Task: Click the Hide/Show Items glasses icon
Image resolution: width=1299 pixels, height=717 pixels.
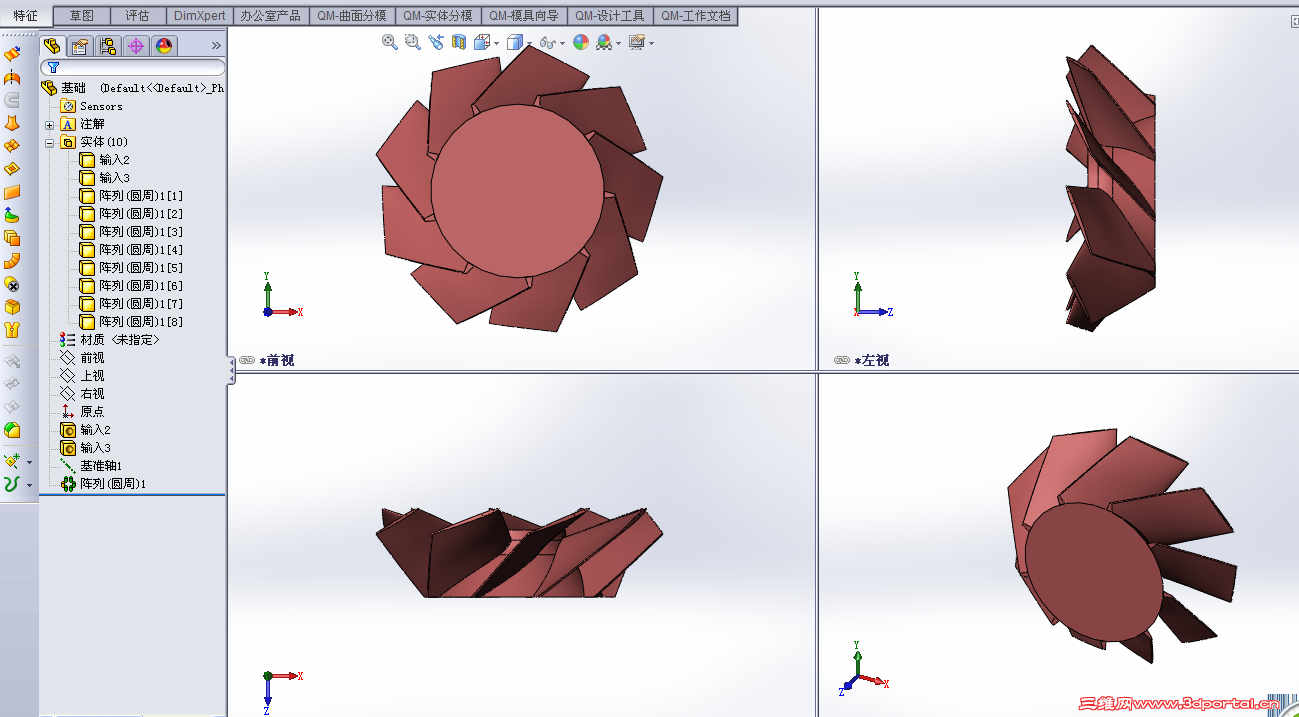Action: click(547, 43)
